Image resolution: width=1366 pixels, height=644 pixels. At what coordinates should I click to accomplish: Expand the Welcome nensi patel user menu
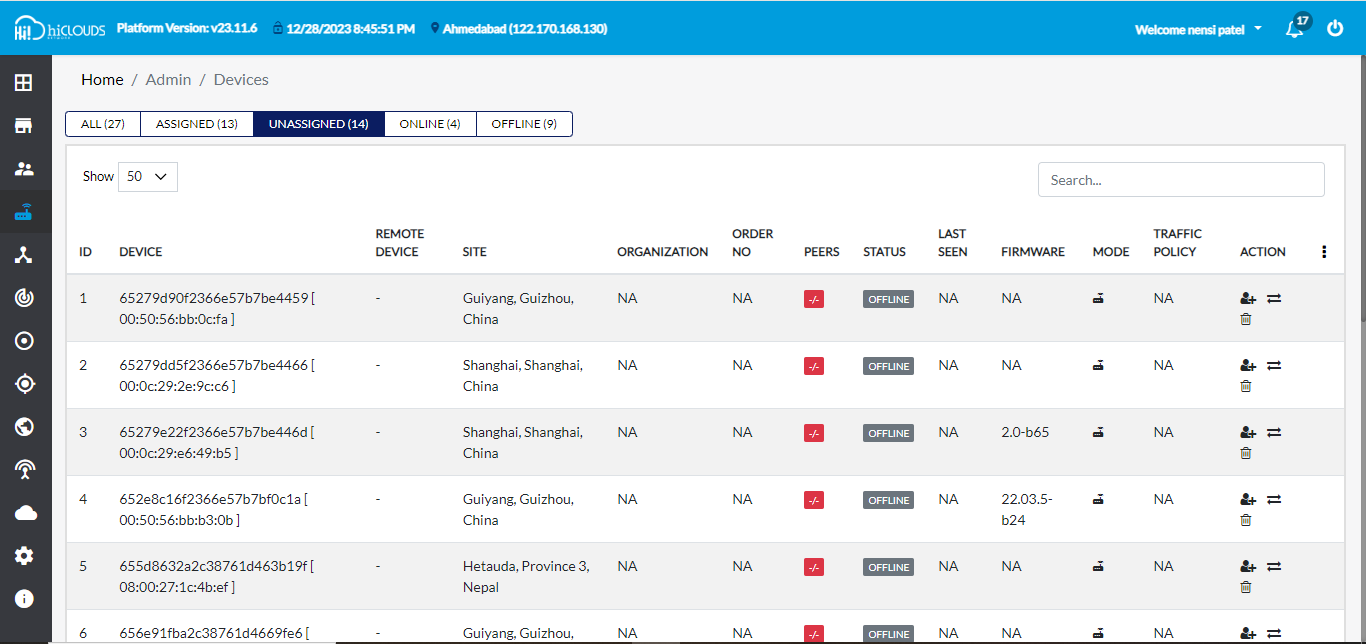[1198, 29]
